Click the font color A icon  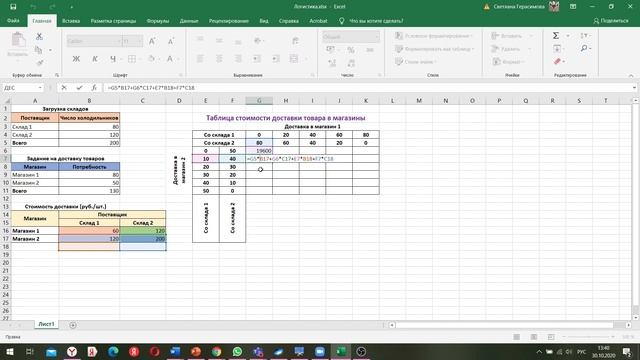coord(170,59)
